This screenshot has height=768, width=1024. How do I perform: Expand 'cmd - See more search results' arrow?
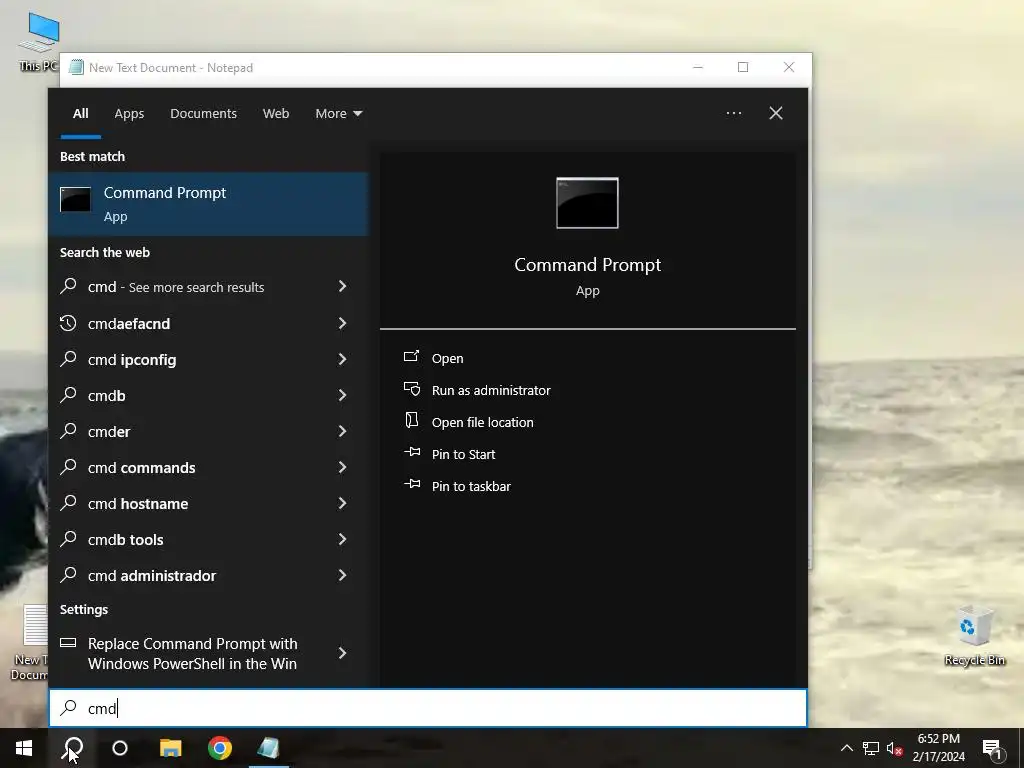[342, 286]
